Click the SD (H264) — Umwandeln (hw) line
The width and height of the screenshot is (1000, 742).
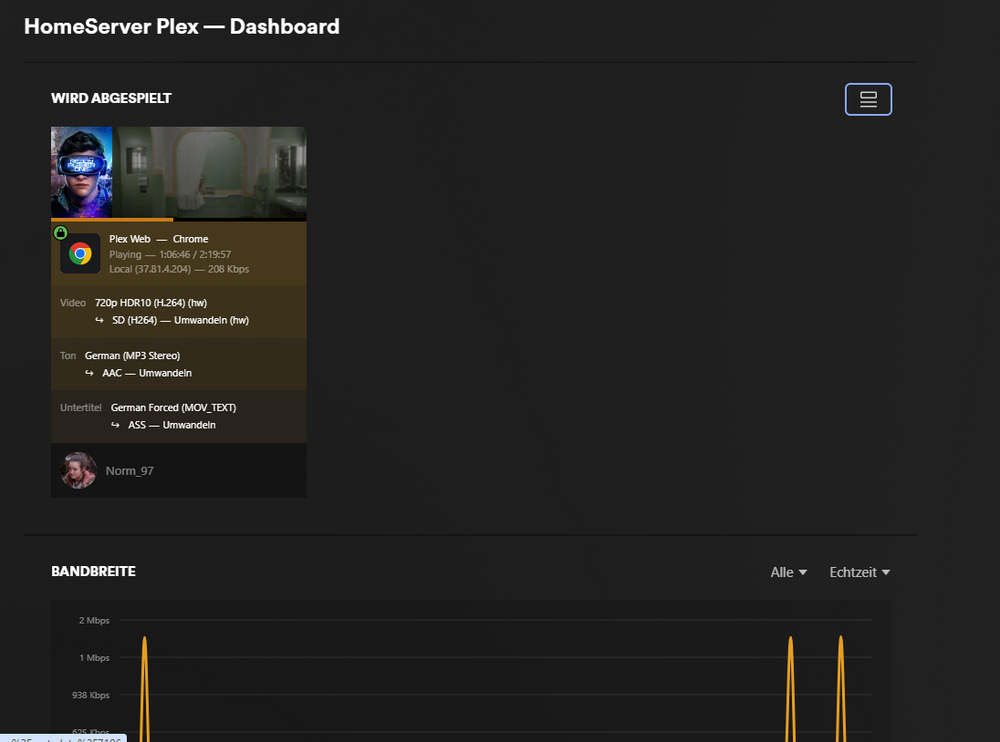tap(180, 320)
